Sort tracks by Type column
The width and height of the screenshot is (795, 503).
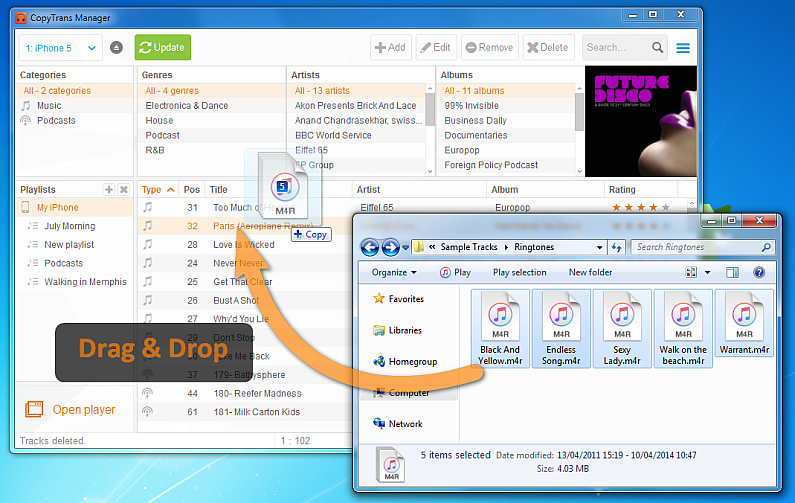[158, 190]
